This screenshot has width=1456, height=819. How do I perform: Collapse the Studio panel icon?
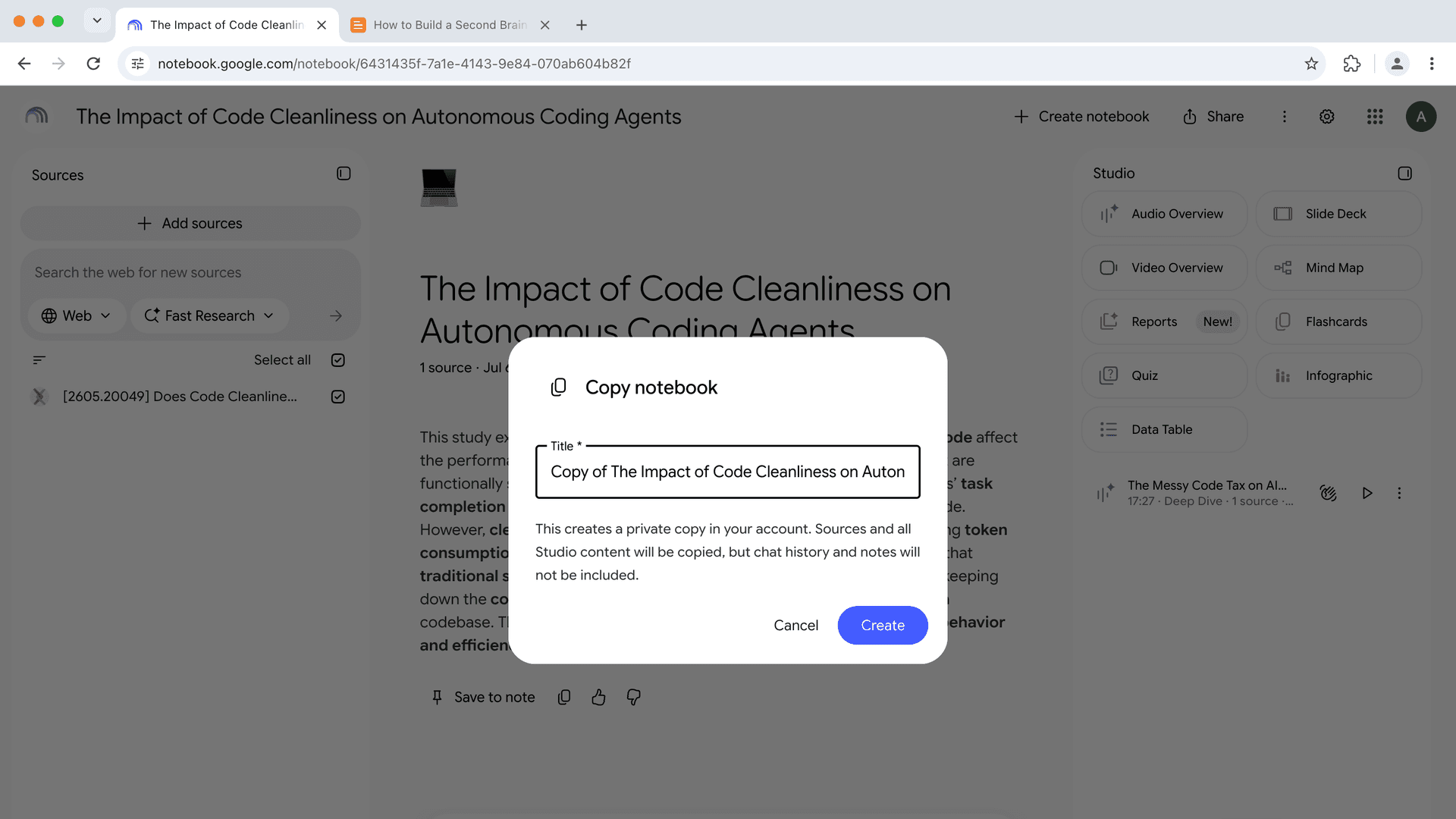[1404, 174]
